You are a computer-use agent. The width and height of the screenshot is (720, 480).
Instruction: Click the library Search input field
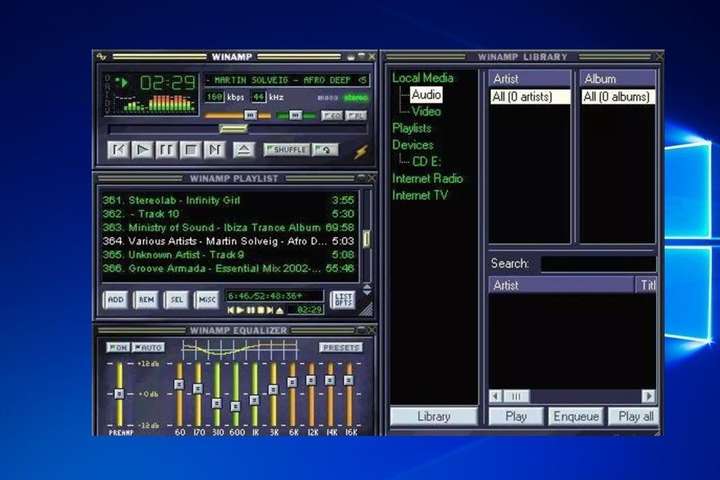click(x=598, y=264)
